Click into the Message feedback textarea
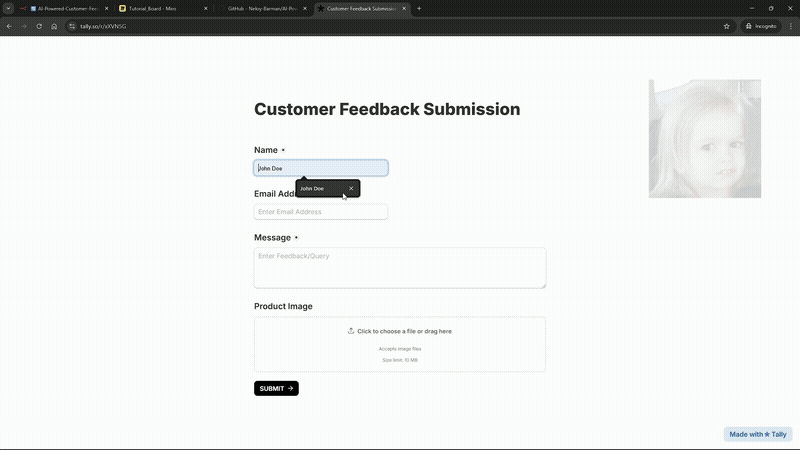Viewport: 800px width, 450px height. [x=400, y=268]
